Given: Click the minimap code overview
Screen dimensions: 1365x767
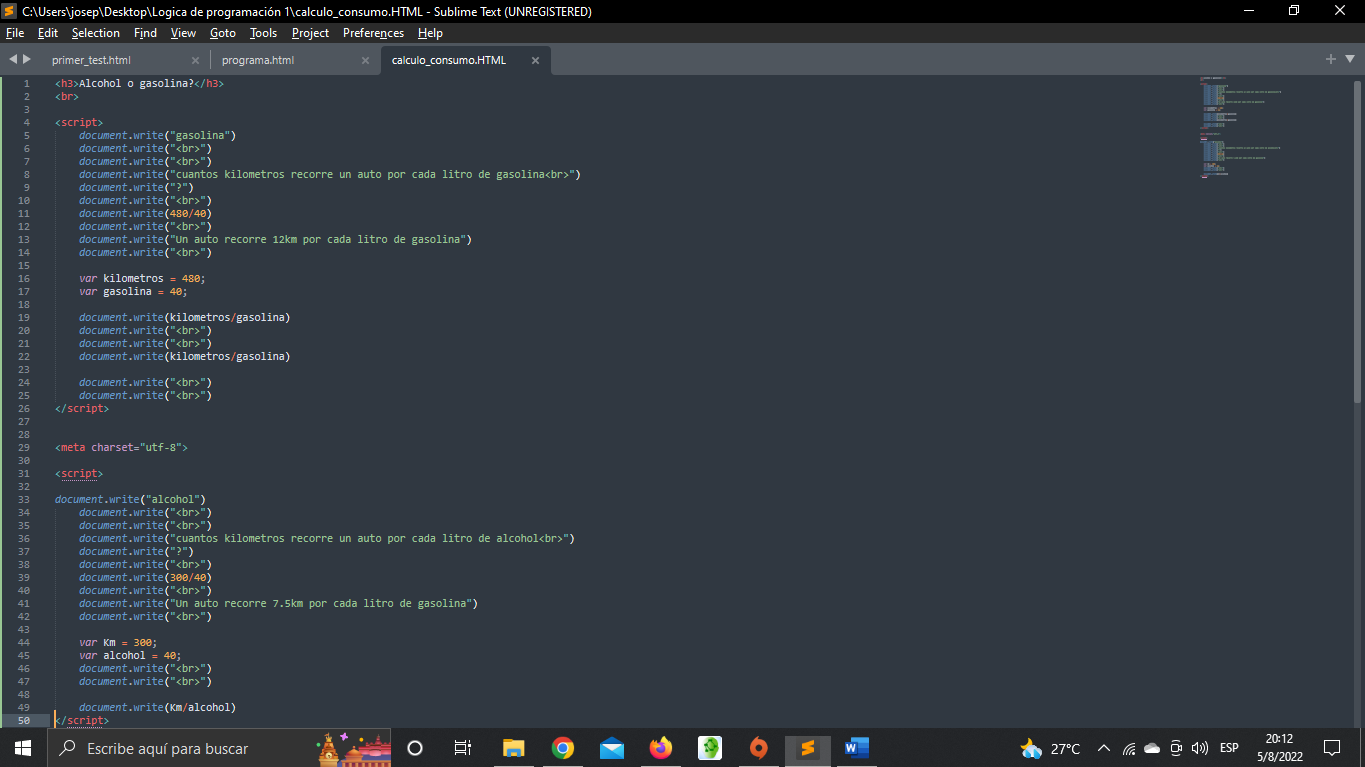Looking at the screenshot, I should pyautogui.click(x=1240, y=126).
